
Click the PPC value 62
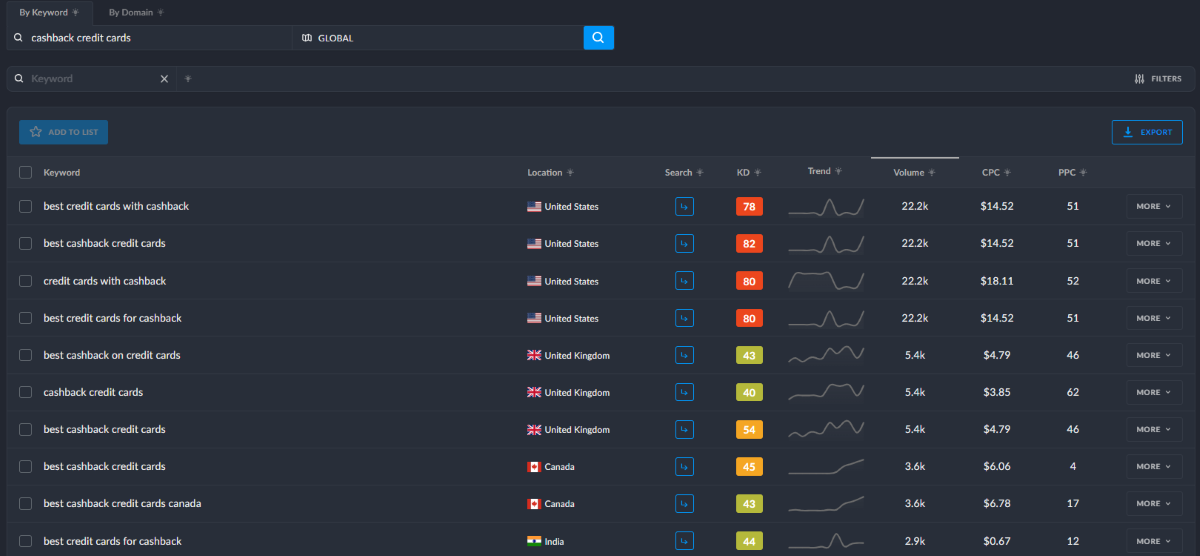click(1073, 393)
